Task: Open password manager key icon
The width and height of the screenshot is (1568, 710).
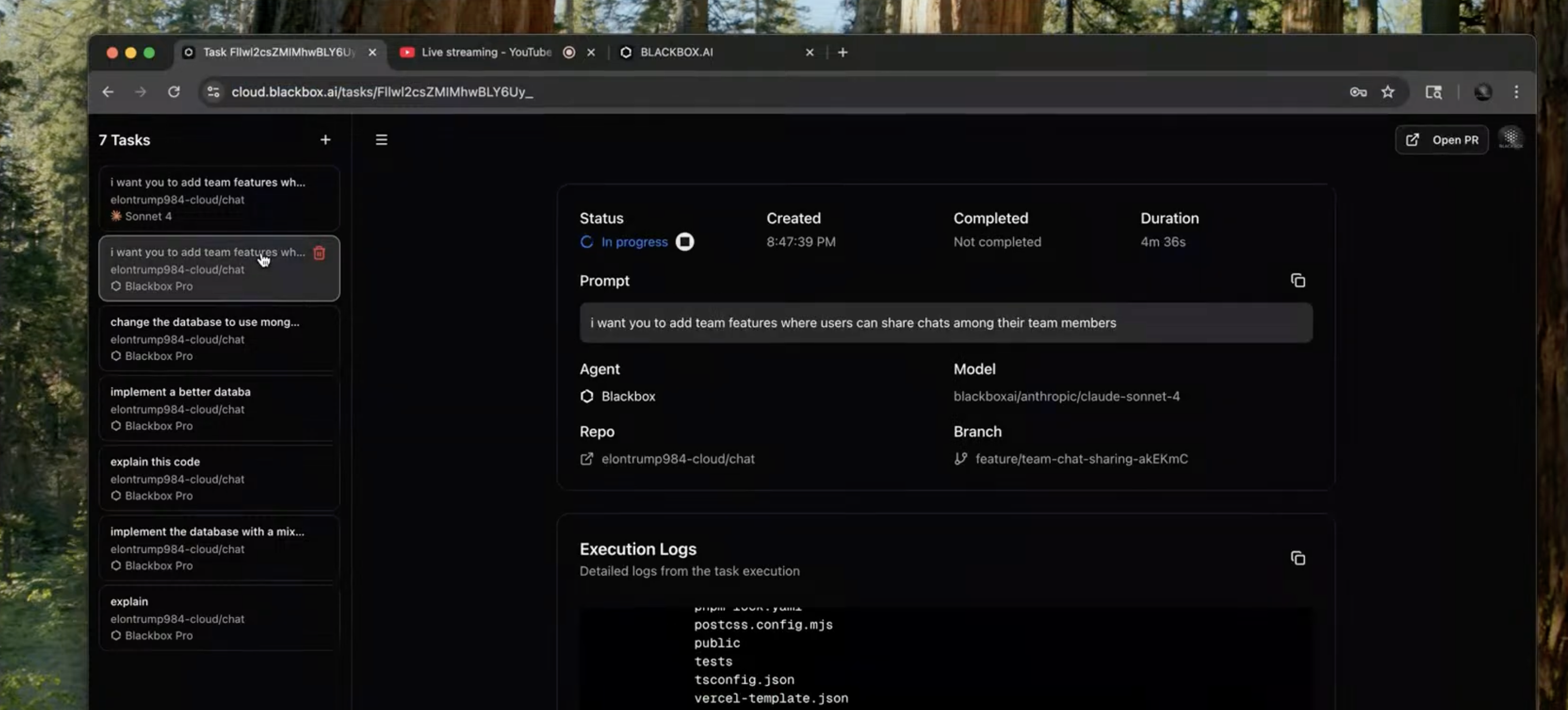Action: pyautogui.click(x=1358, y=92)
